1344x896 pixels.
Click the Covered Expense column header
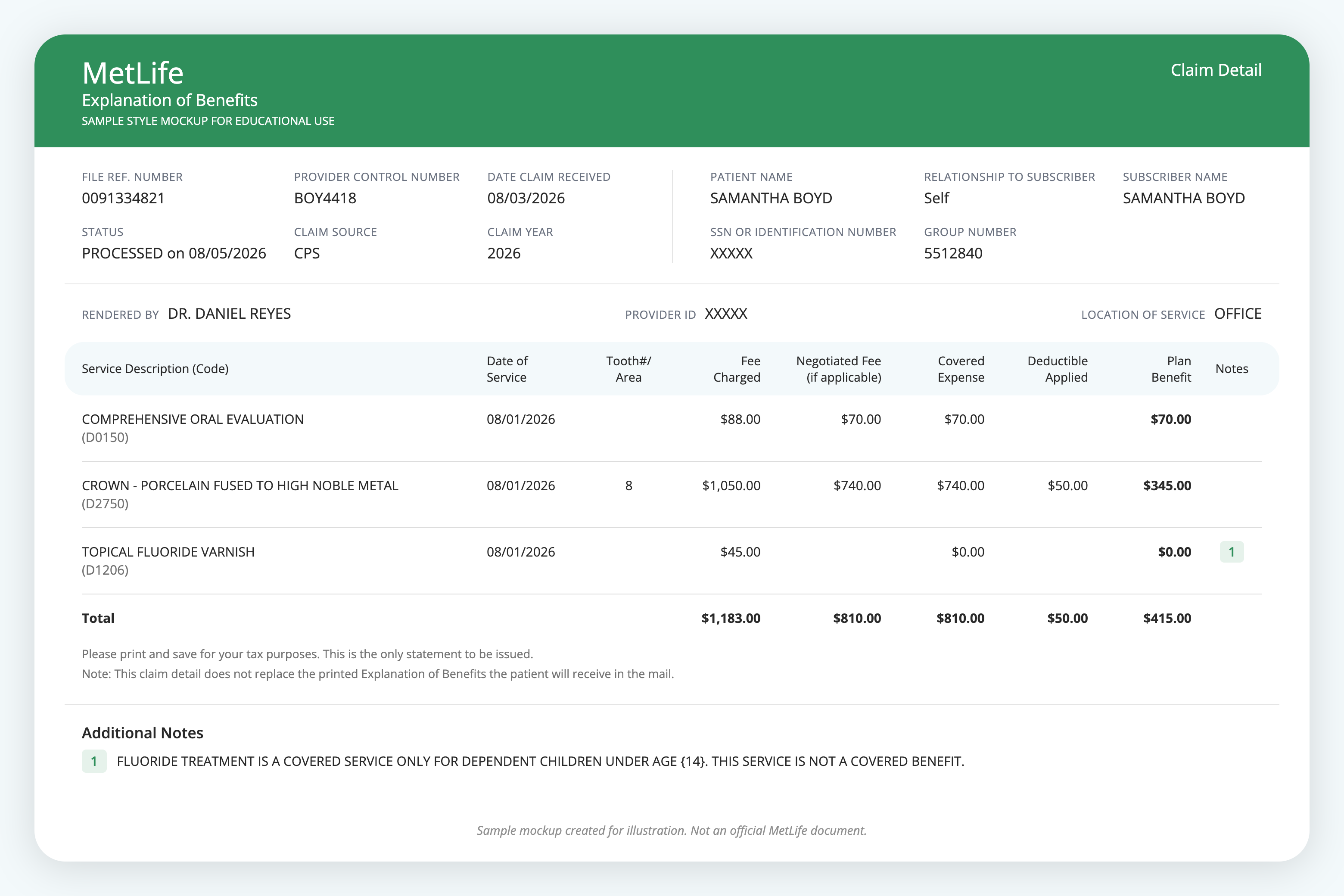961,369
